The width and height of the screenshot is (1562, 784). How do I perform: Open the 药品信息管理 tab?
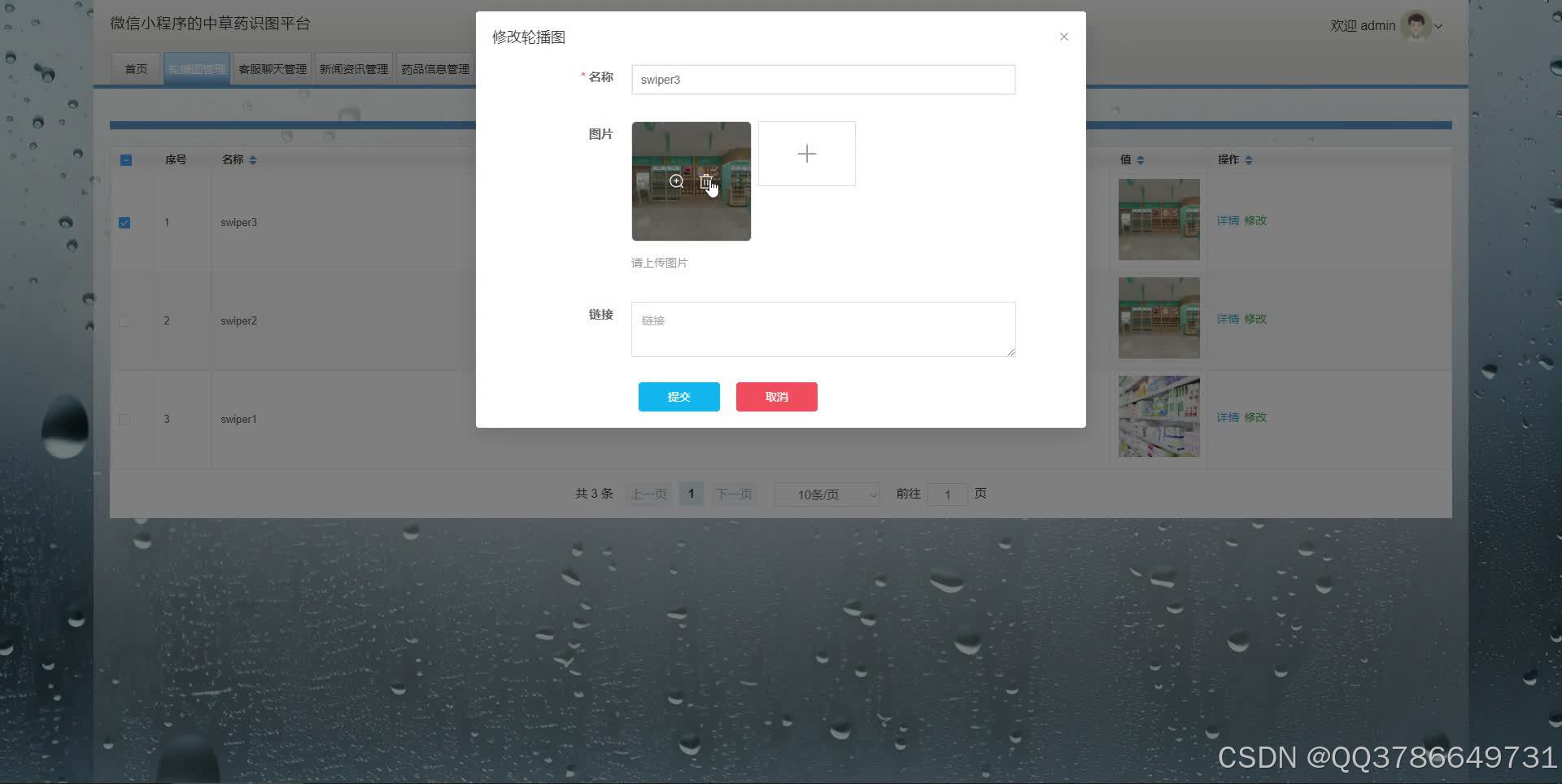click(x=434, y=68)
